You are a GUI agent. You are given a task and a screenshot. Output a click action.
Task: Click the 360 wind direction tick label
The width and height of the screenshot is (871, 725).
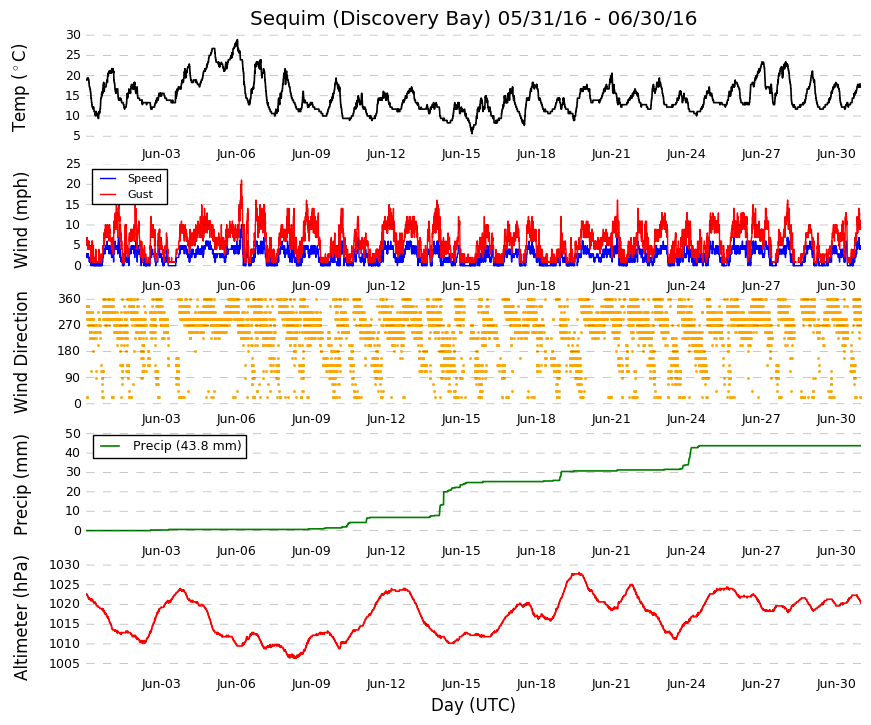point(69,299)
